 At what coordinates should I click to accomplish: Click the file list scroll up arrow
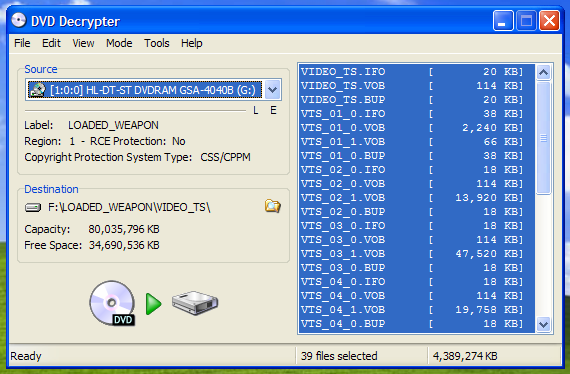[543, 72]
